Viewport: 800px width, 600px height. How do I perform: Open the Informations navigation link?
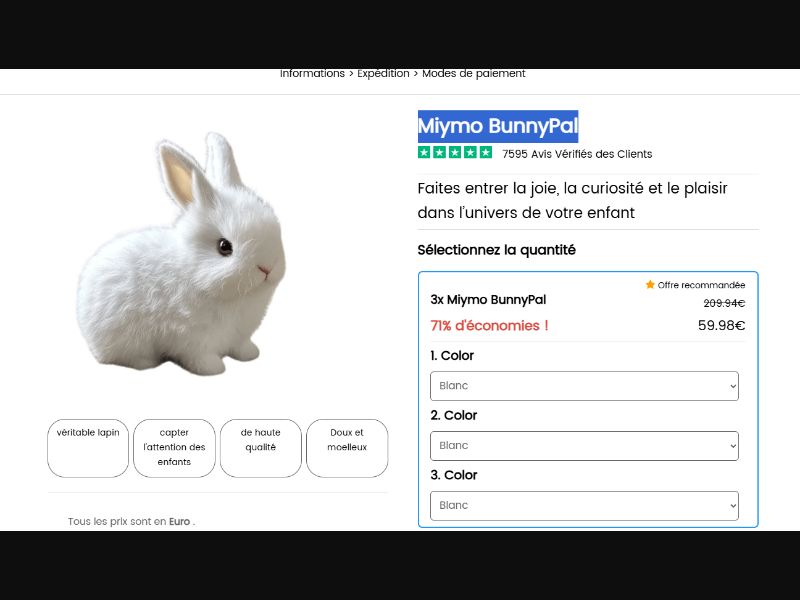pos(312,73)
